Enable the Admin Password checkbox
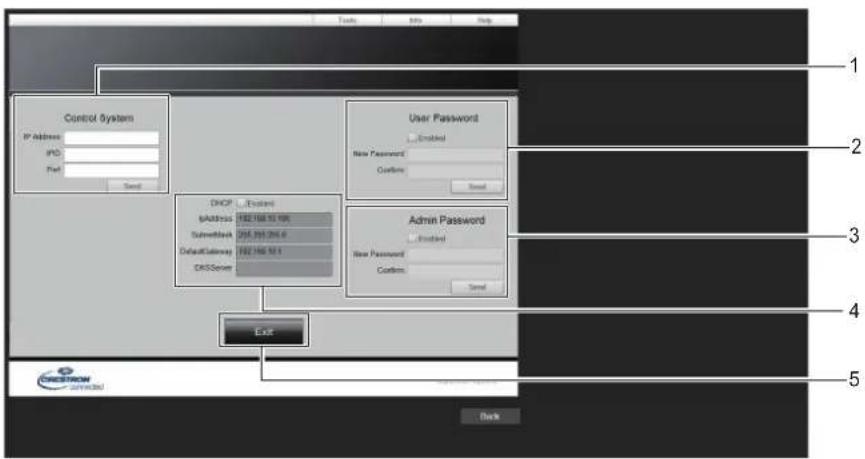Viewport: 865px width, 459px height. [x=412, y=238]
